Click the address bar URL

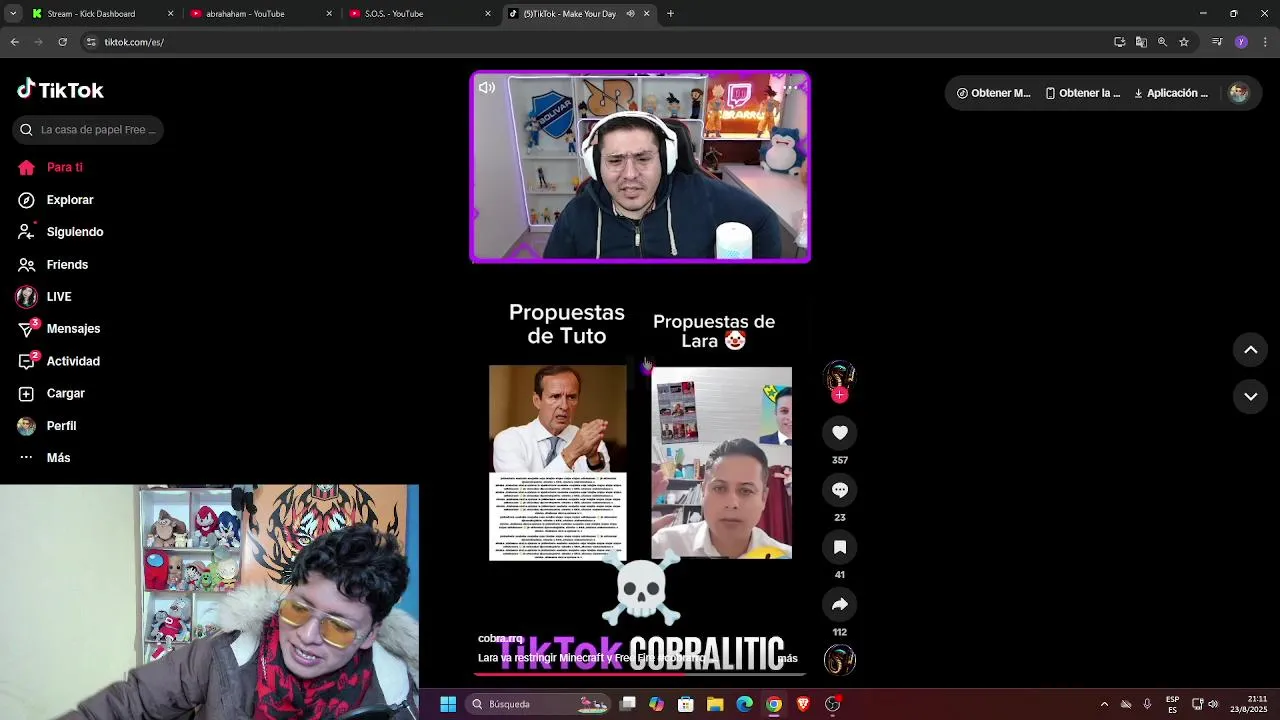tap(134, 42)
